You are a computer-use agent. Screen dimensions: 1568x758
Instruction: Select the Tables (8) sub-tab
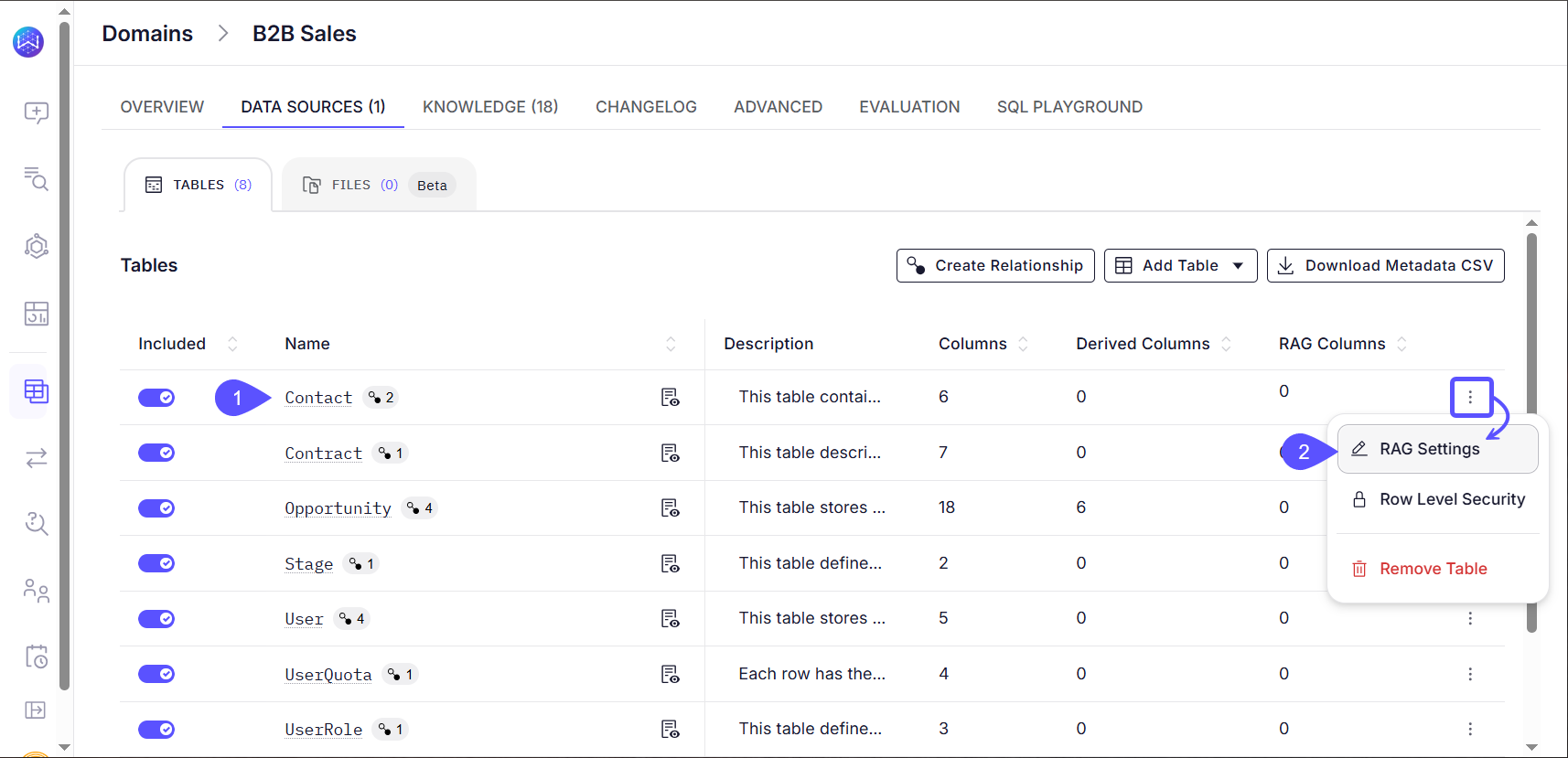[x=198, y=185]
